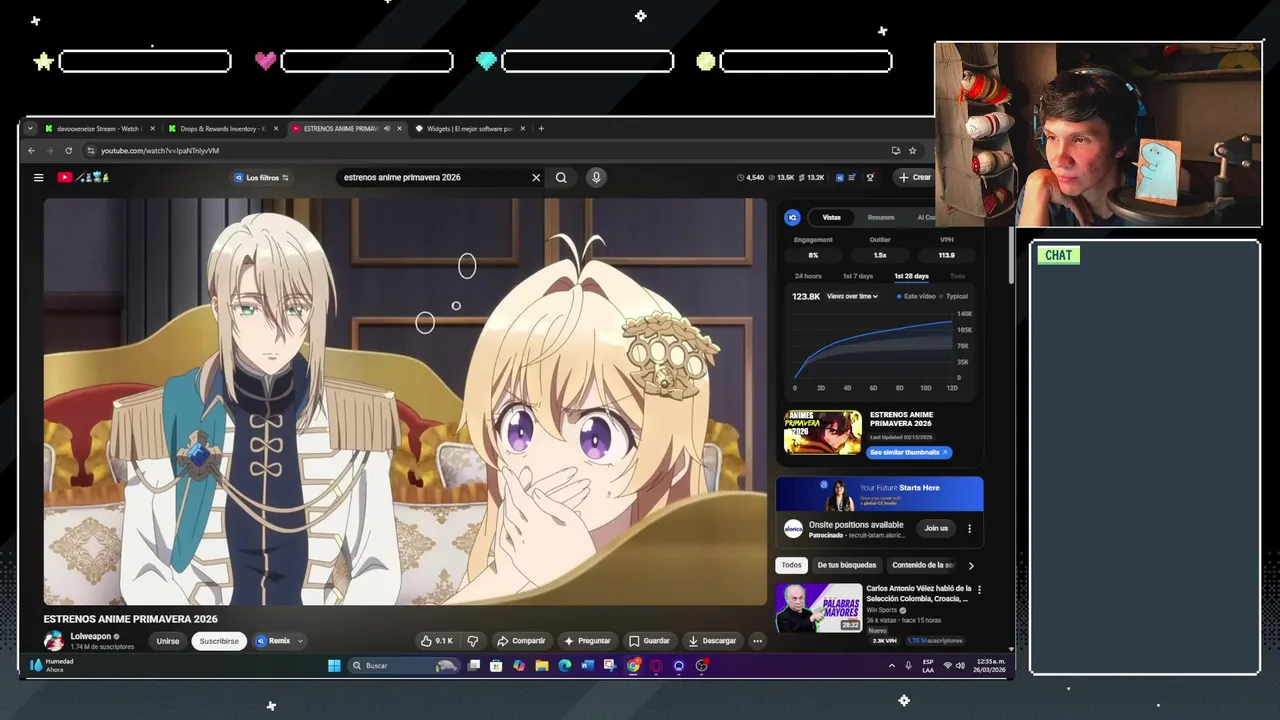Close the ESTRENOS ANIME browser tab
This screenshot has height=720, width=1280.
click(x=400, y=128)
